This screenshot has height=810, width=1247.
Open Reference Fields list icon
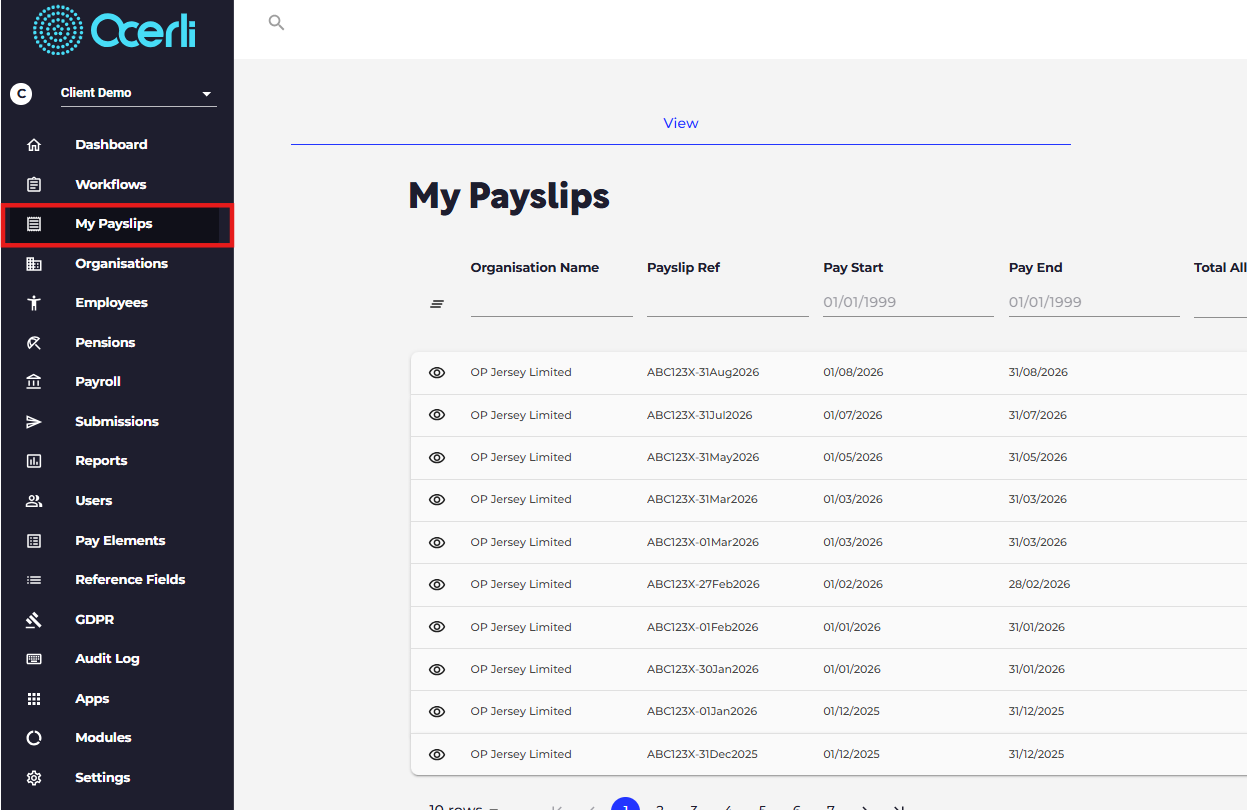point(34,580)
